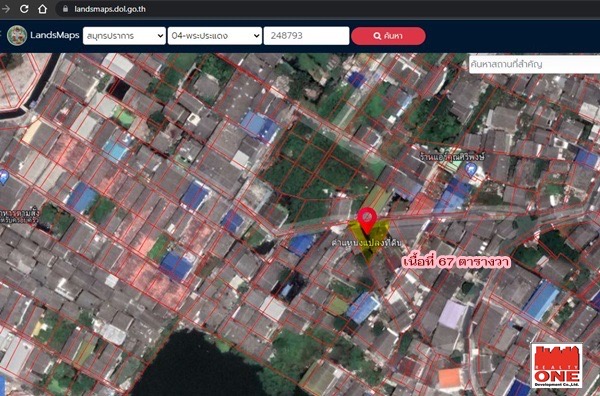The image size is (600, 396).
Task: Click the province dropdown chevron arrow
Action: click(x=160, y=36)
